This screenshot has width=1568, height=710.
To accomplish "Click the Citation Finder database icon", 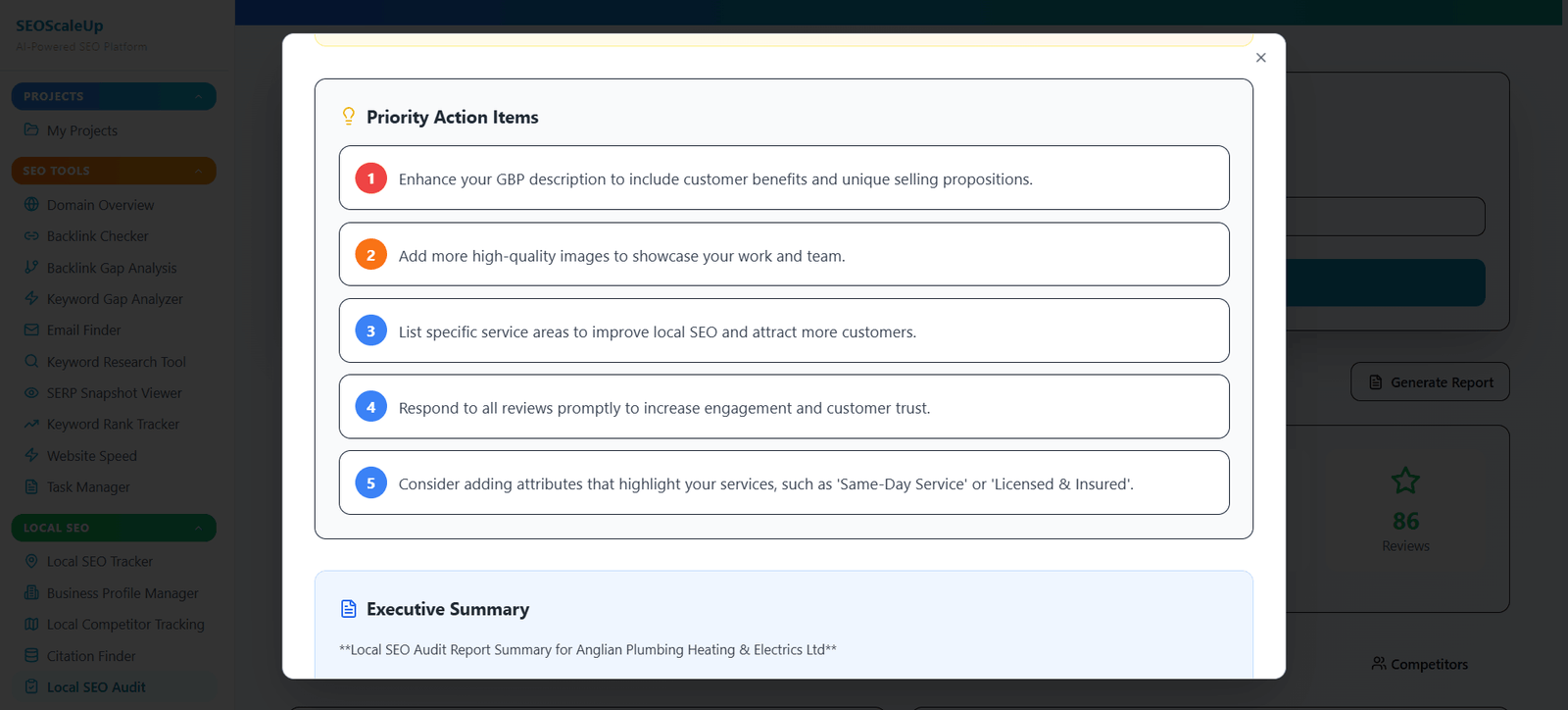I will (31, 655).
